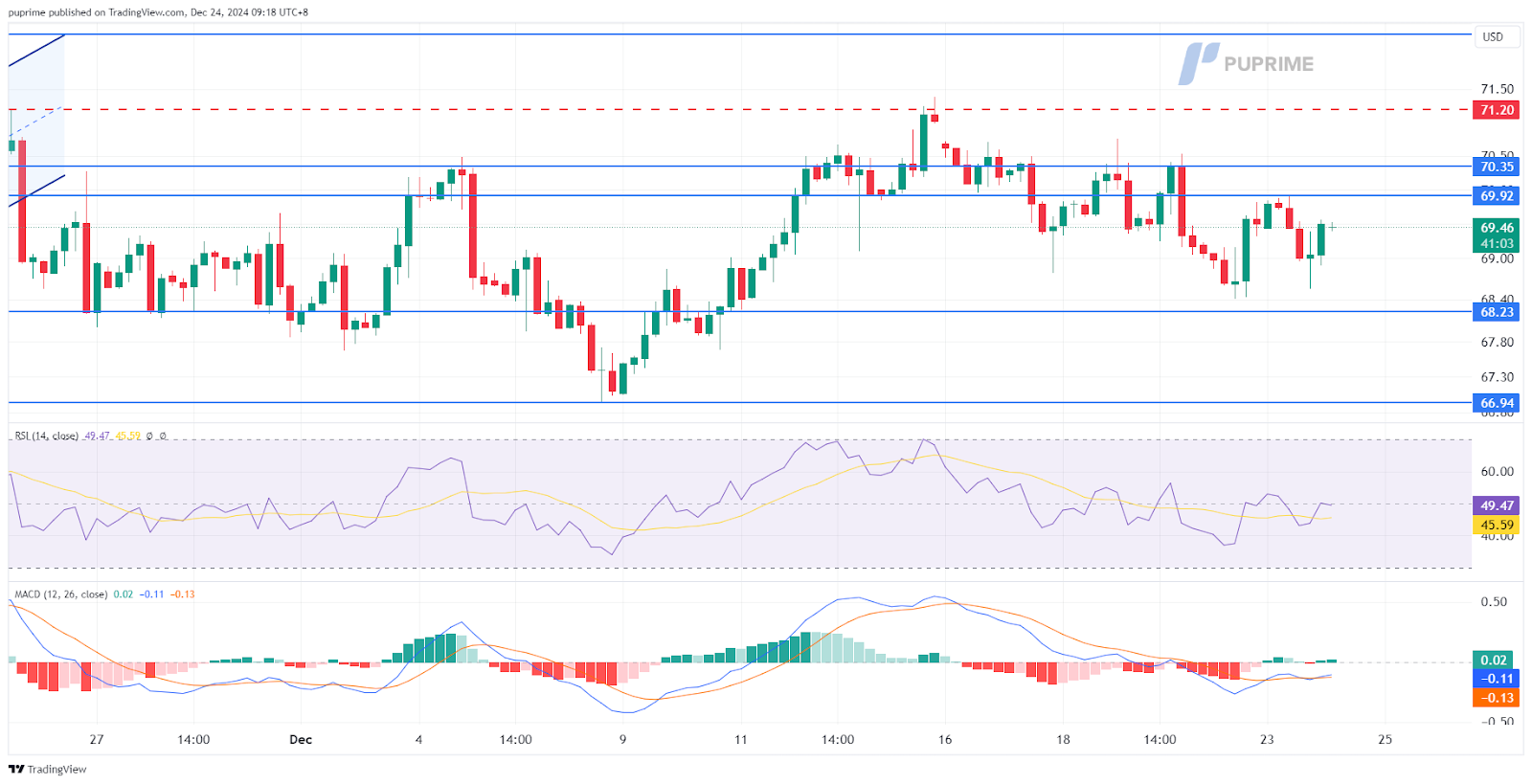This screenshot has width=1532, height=784.
Task: Select the blue 70.35 price label
Action: (x=1497, y=167)
